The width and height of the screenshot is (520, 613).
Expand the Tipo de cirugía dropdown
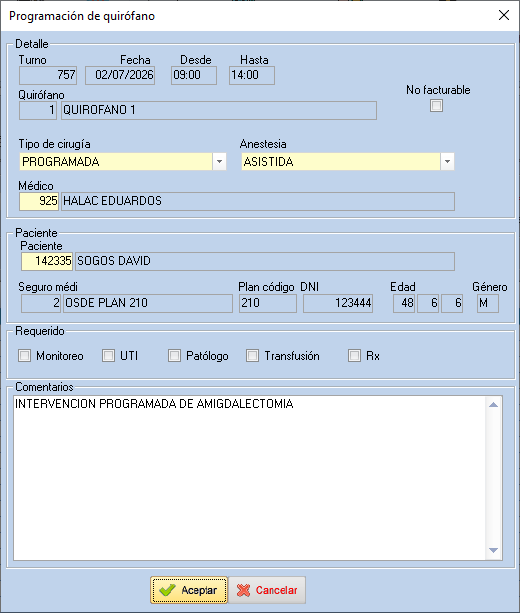(219, 161)
